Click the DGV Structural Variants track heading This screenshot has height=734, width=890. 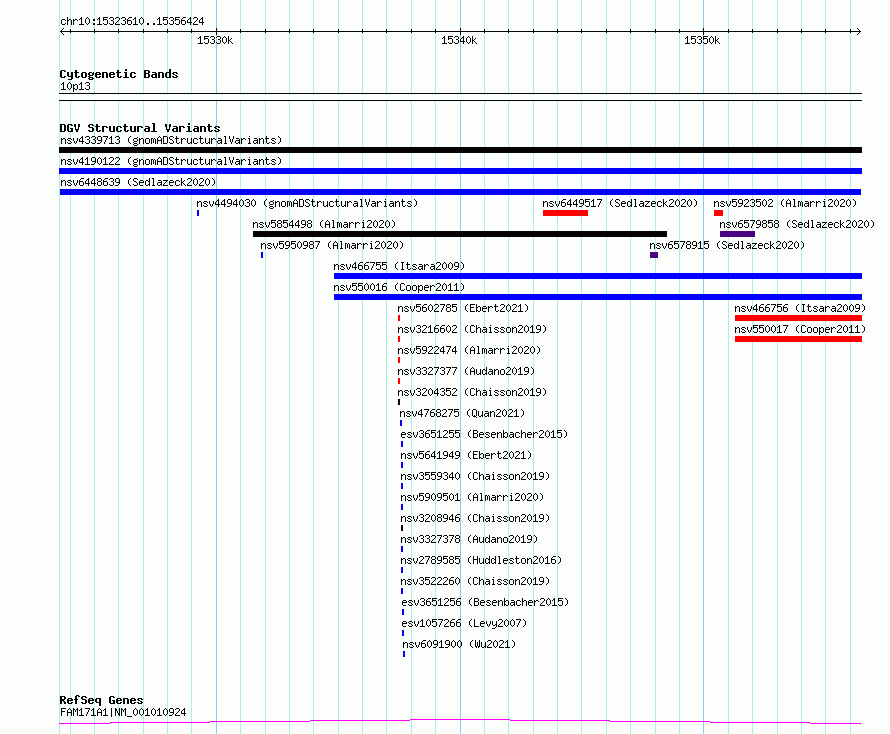tap(140, 128)
